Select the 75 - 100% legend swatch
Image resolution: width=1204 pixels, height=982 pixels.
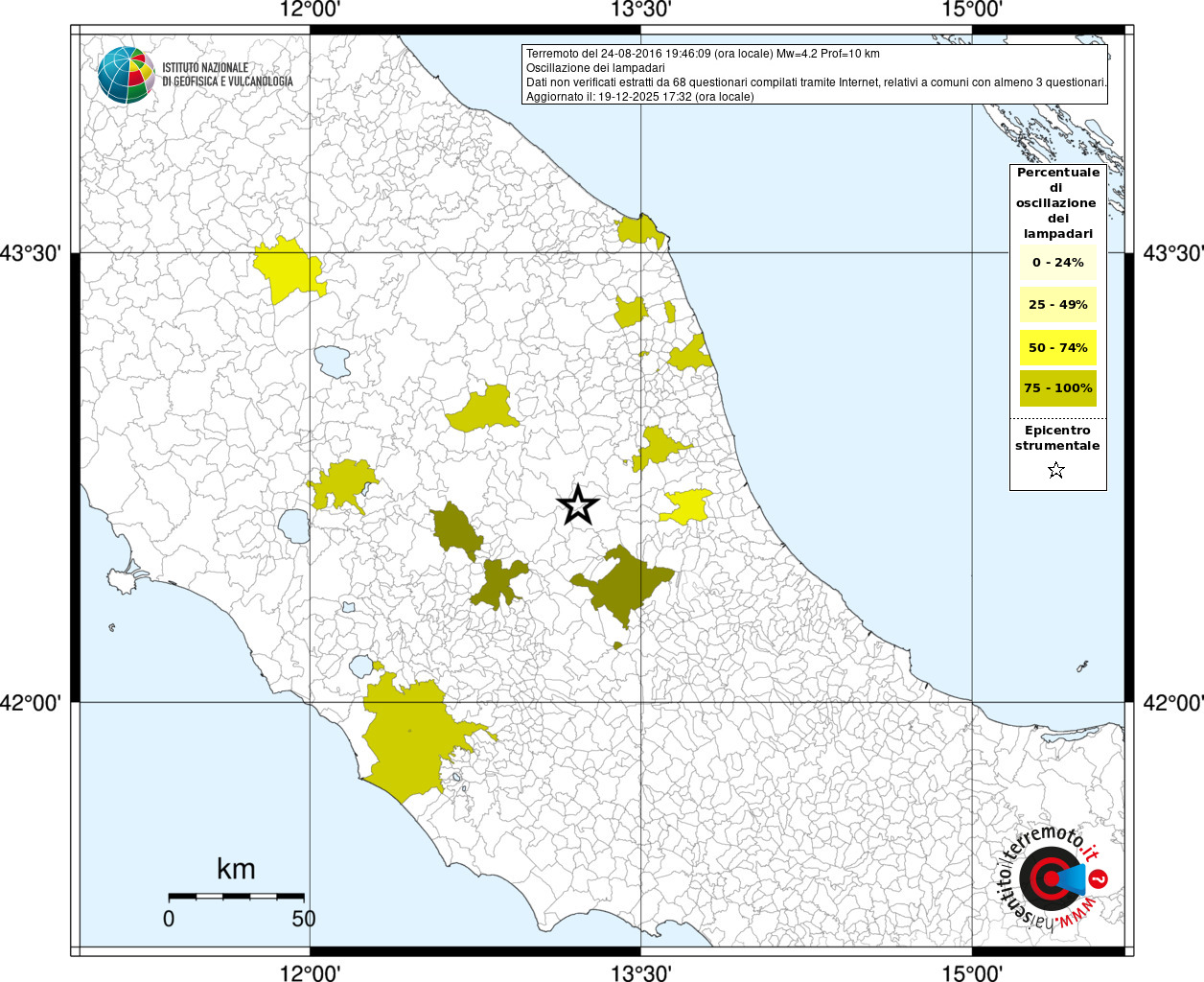[x=1057, y=387]
